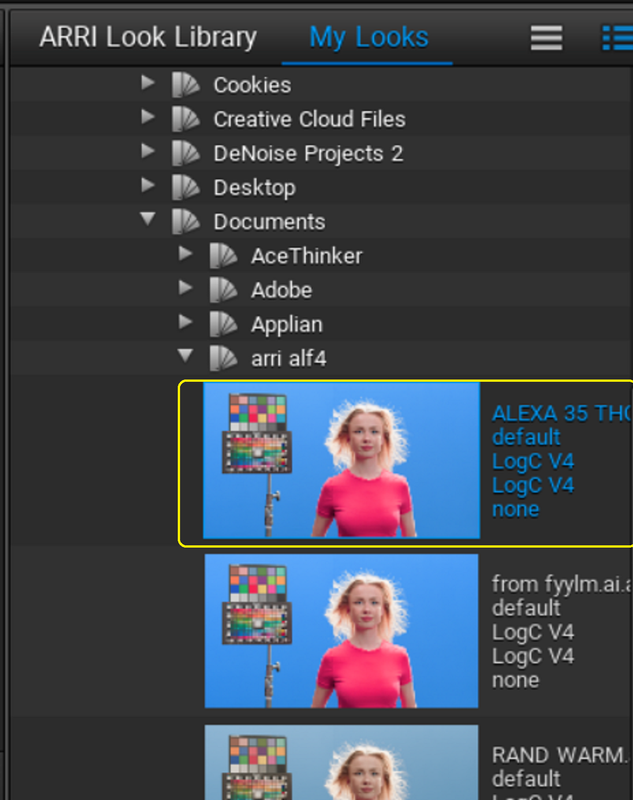Expand the Creative Cloud Files arrow
The width and height of the screenshot is (633, 800).
[148, 116]
